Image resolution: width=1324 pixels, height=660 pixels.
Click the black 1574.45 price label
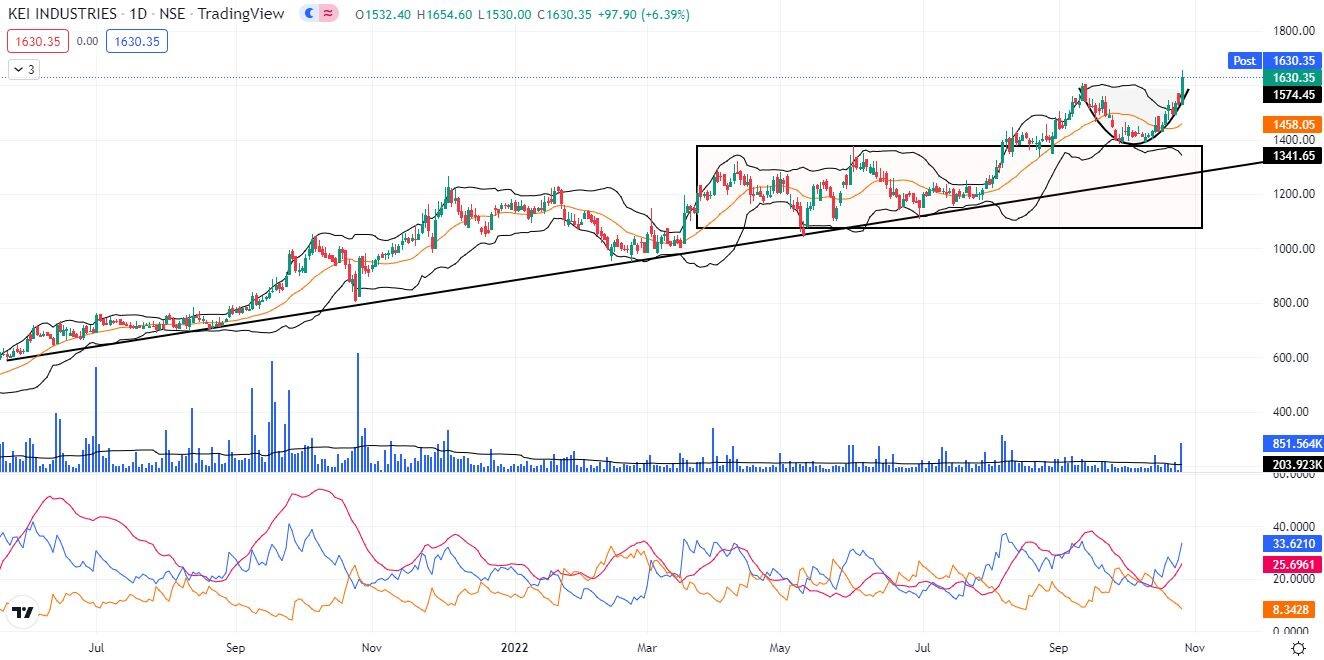1291,95
